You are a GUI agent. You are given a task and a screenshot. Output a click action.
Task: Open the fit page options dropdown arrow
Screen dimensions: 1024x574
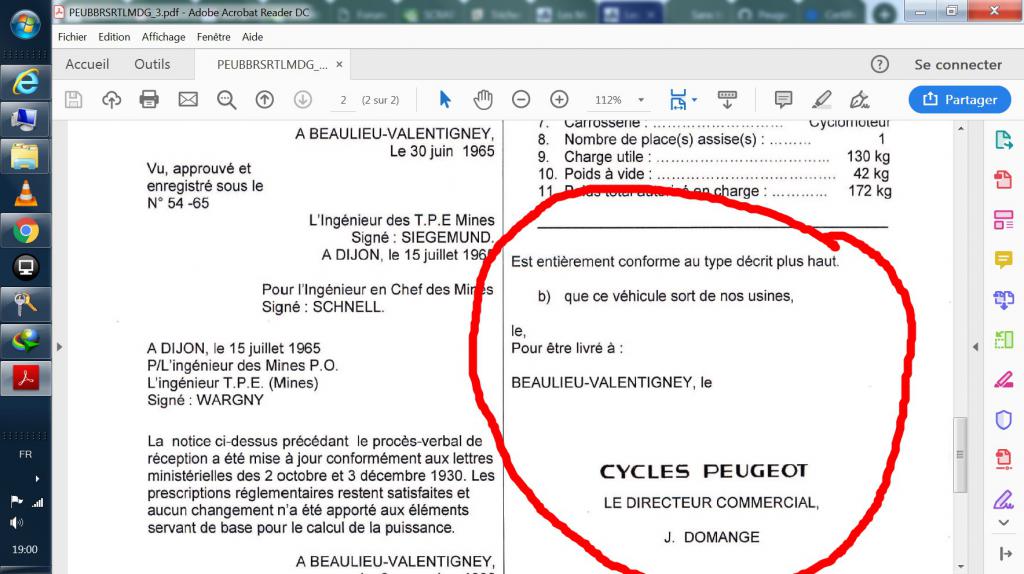[694, 100]
